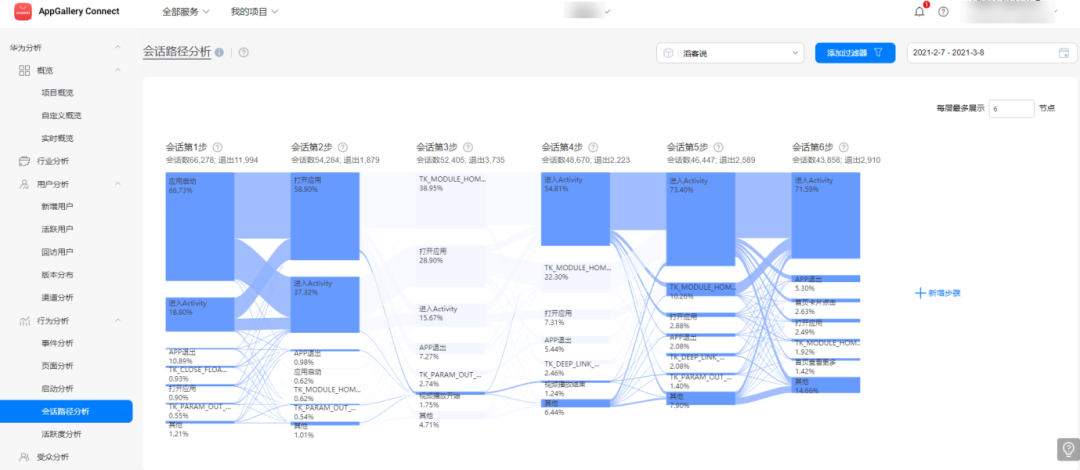Collapse the 概览 group chevron
Viewport: 1080px width, 470px height.
pyautogui.click(x=118, y=70)
